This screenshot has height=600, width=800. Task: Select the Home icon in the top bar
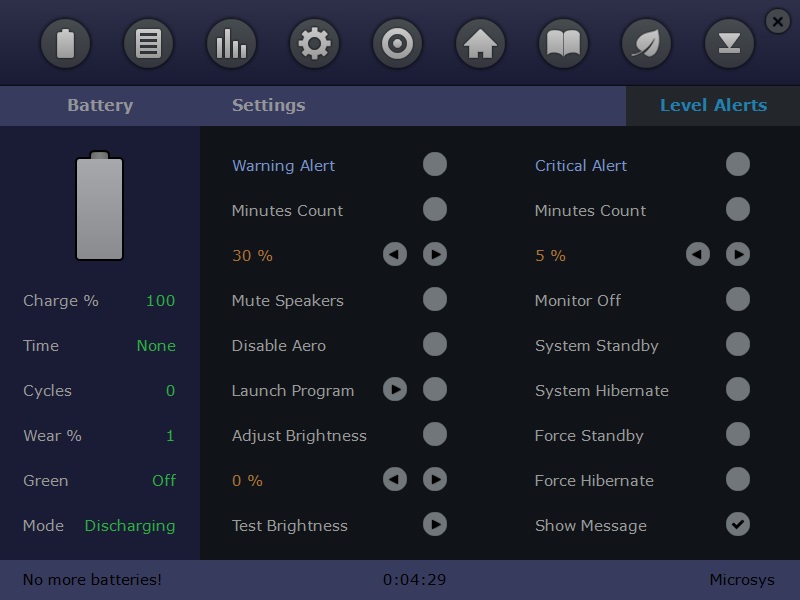480,43
